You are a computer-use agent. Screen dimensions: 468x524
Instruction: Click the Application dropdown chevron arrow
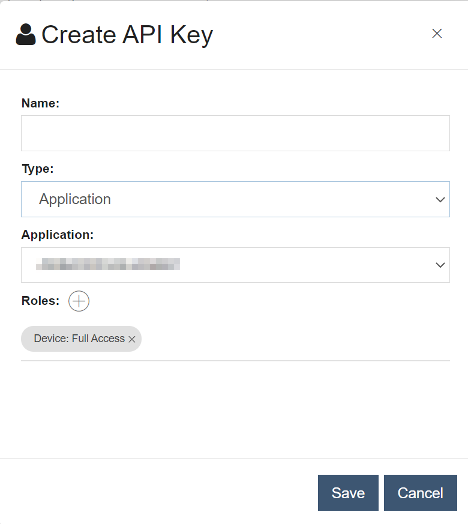click(440, 265)
